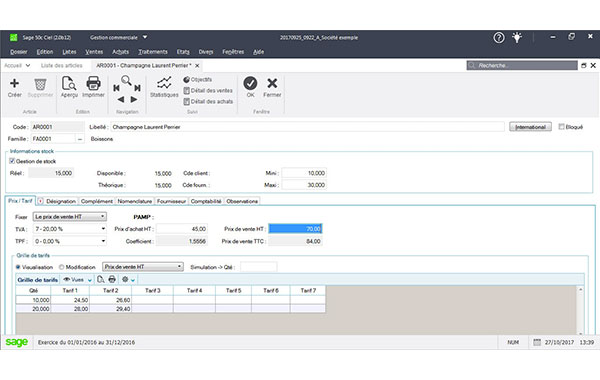Switch to the Liste des articles tab
600x380 pixels.
62,65
